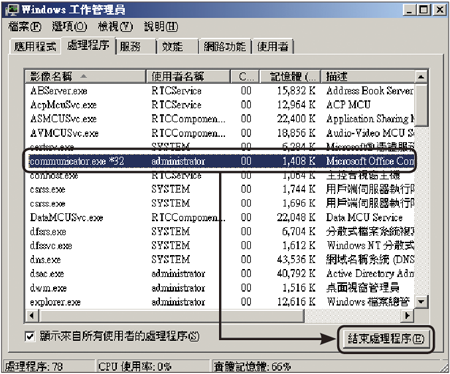
Task: Click the horizontal scrollbar right arrow
Action: [x=407, y=315]
